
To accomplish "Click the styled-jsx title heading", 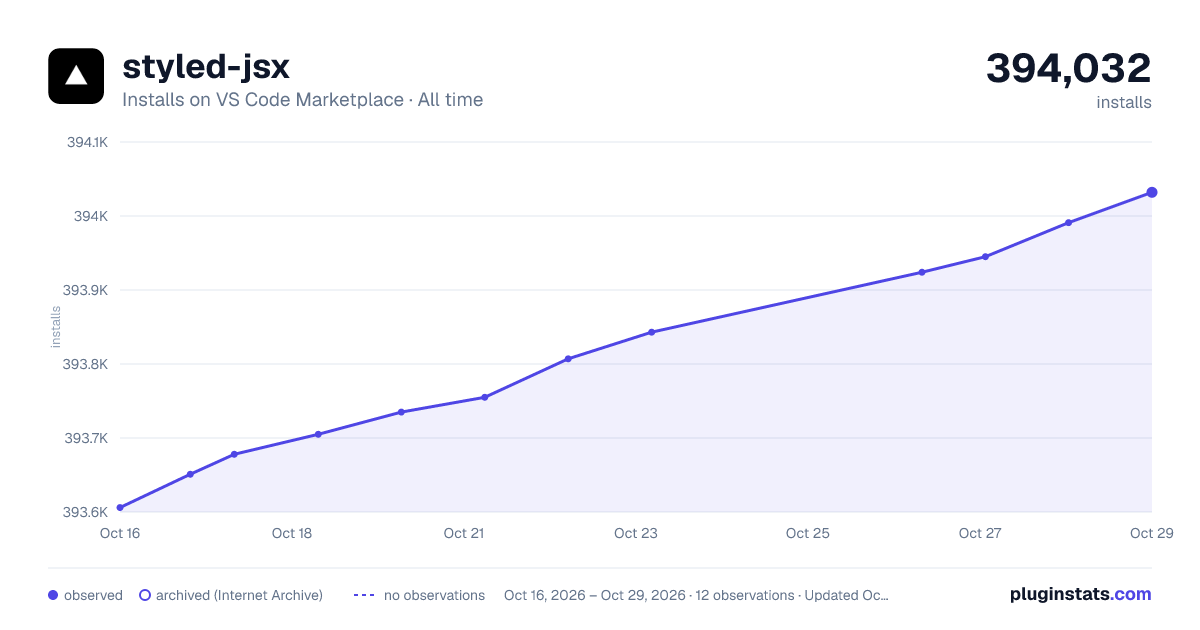I will point(206,67).
